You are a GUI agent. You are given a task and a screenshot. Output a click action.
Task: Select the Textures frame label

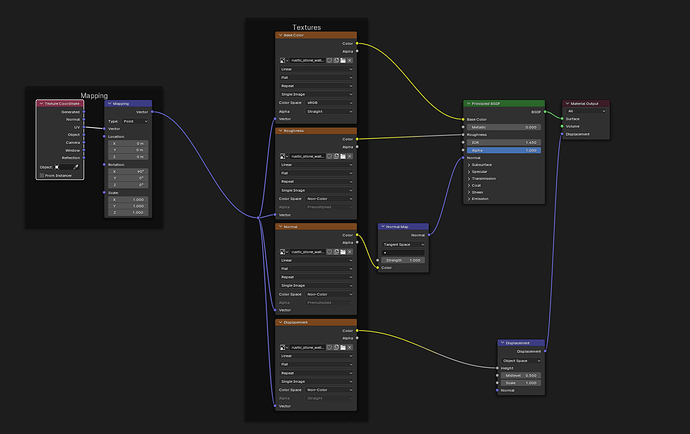click(x=307, y=27)
